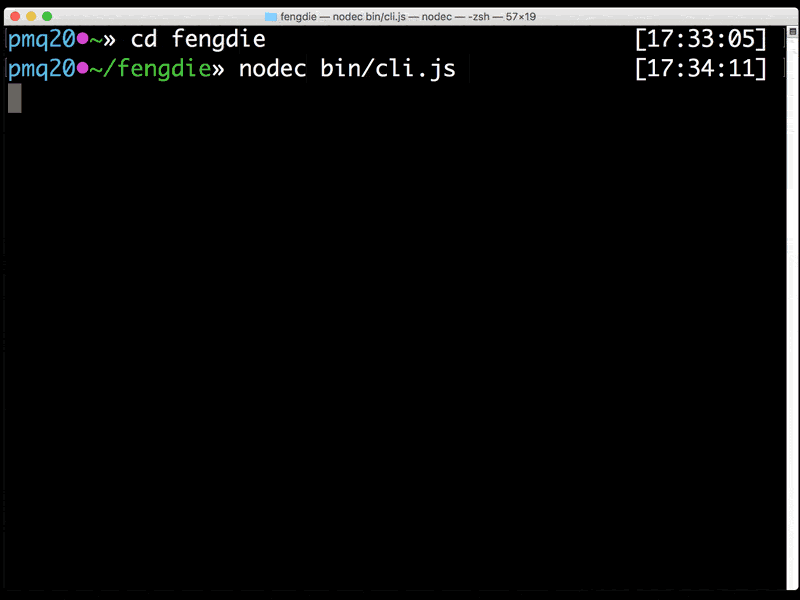Click the "bin/cli.js" argument text

coord(388,68)
